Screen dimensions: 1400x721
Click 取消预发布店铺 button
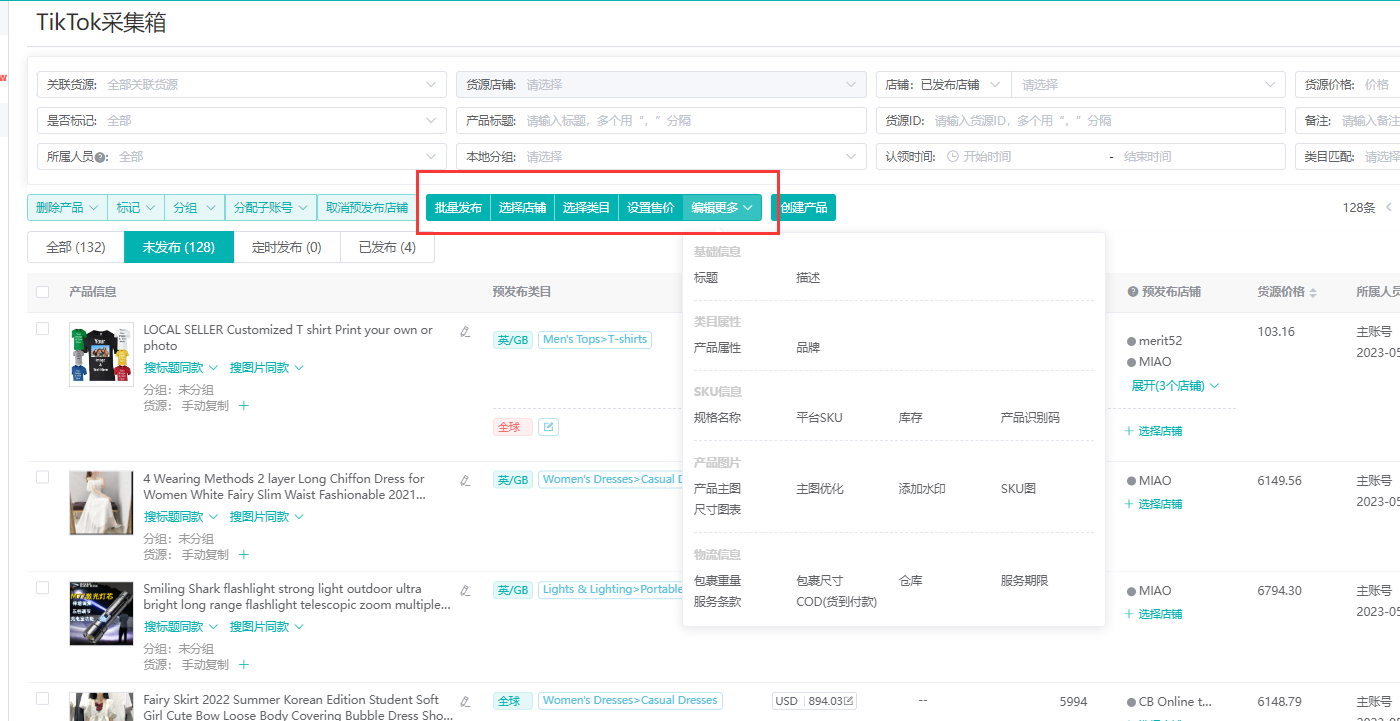click(x=367, y=208)
